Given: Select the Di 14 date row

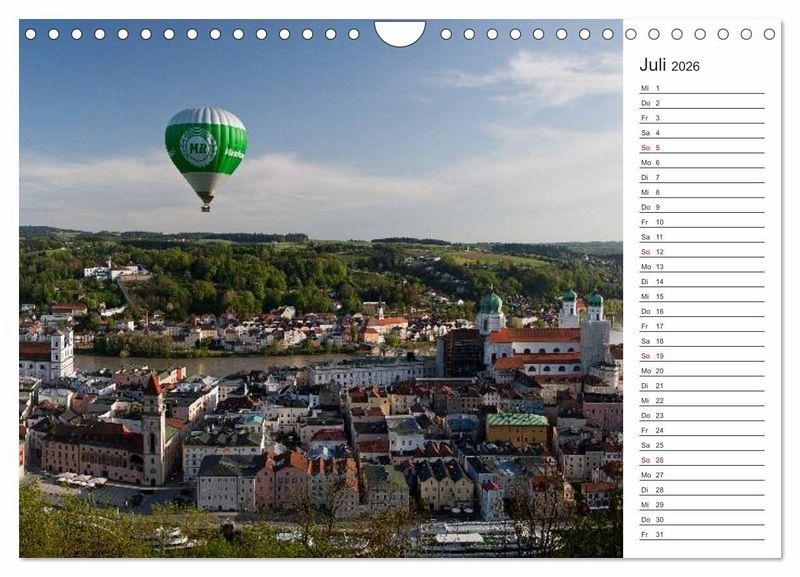Looking at the screenshot, I should [x=702, y=282].
